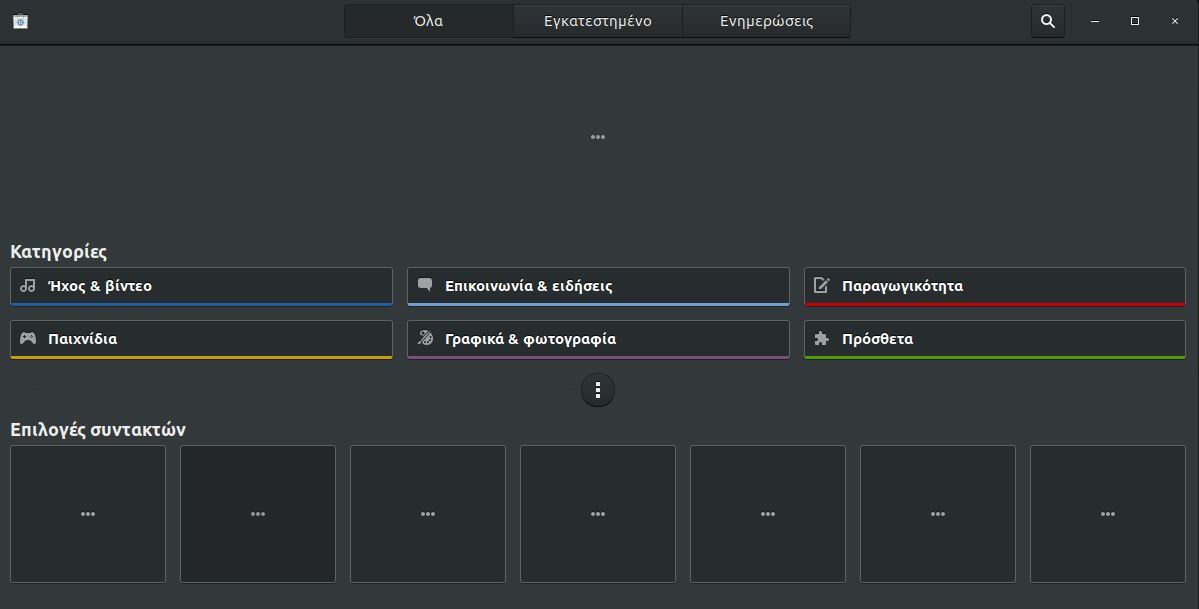Click the pencil edit icon for Παραγωγικότητα

822,286
